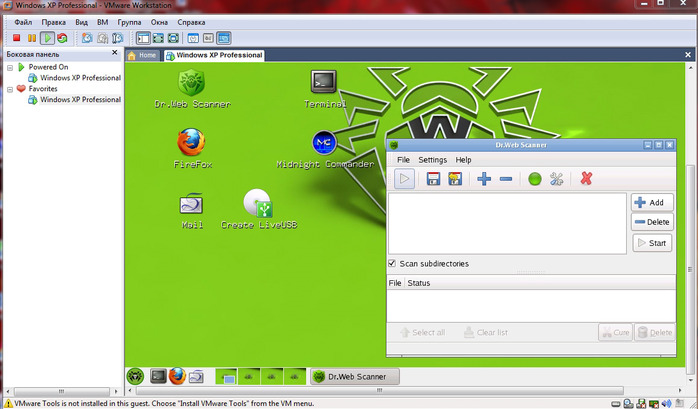Click the VM horizontal scrollbar at bottom
The height and width of the screenshot is (409, 698).
pyautogui.click(x=379, y=391)
